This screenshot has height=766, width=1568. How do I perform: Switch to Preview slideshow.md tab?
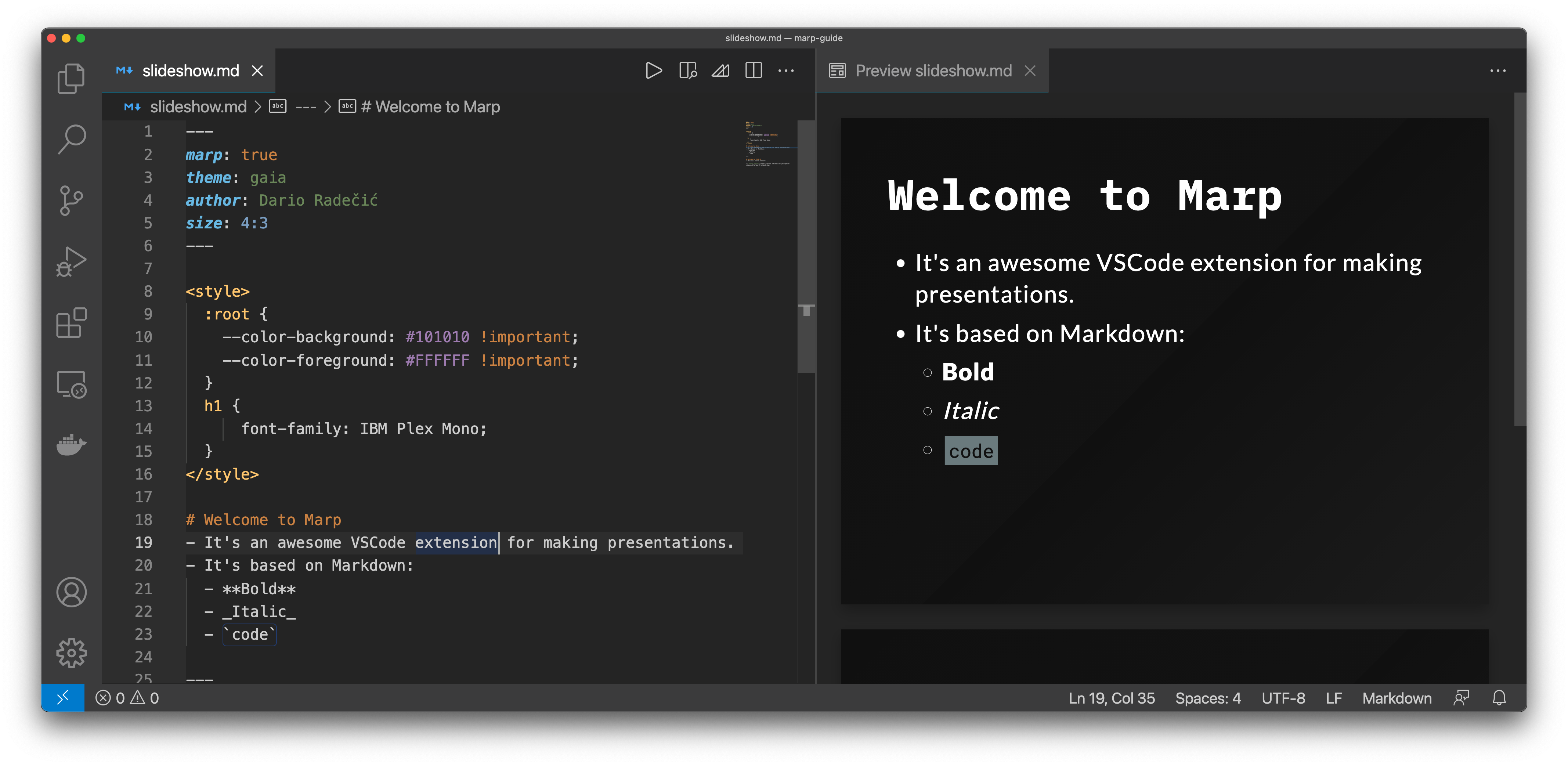point(933,71)
